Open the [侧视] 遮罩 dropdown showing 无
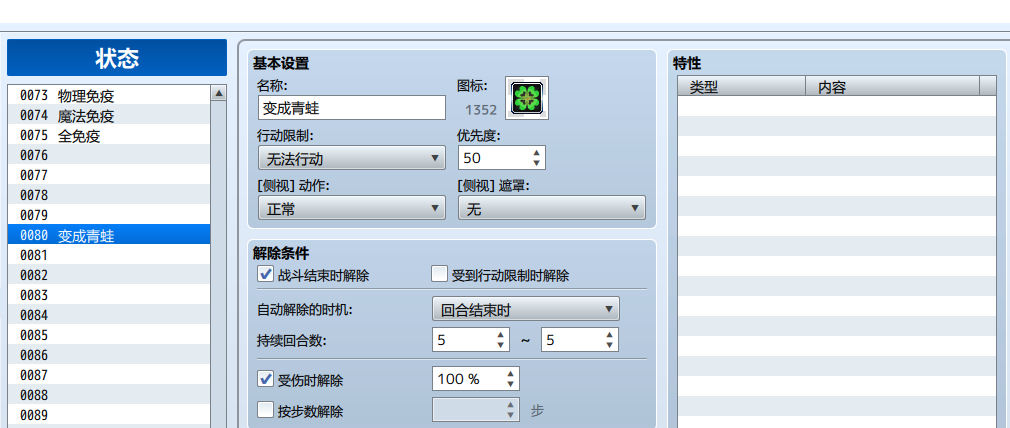 (x=552, y=208)
